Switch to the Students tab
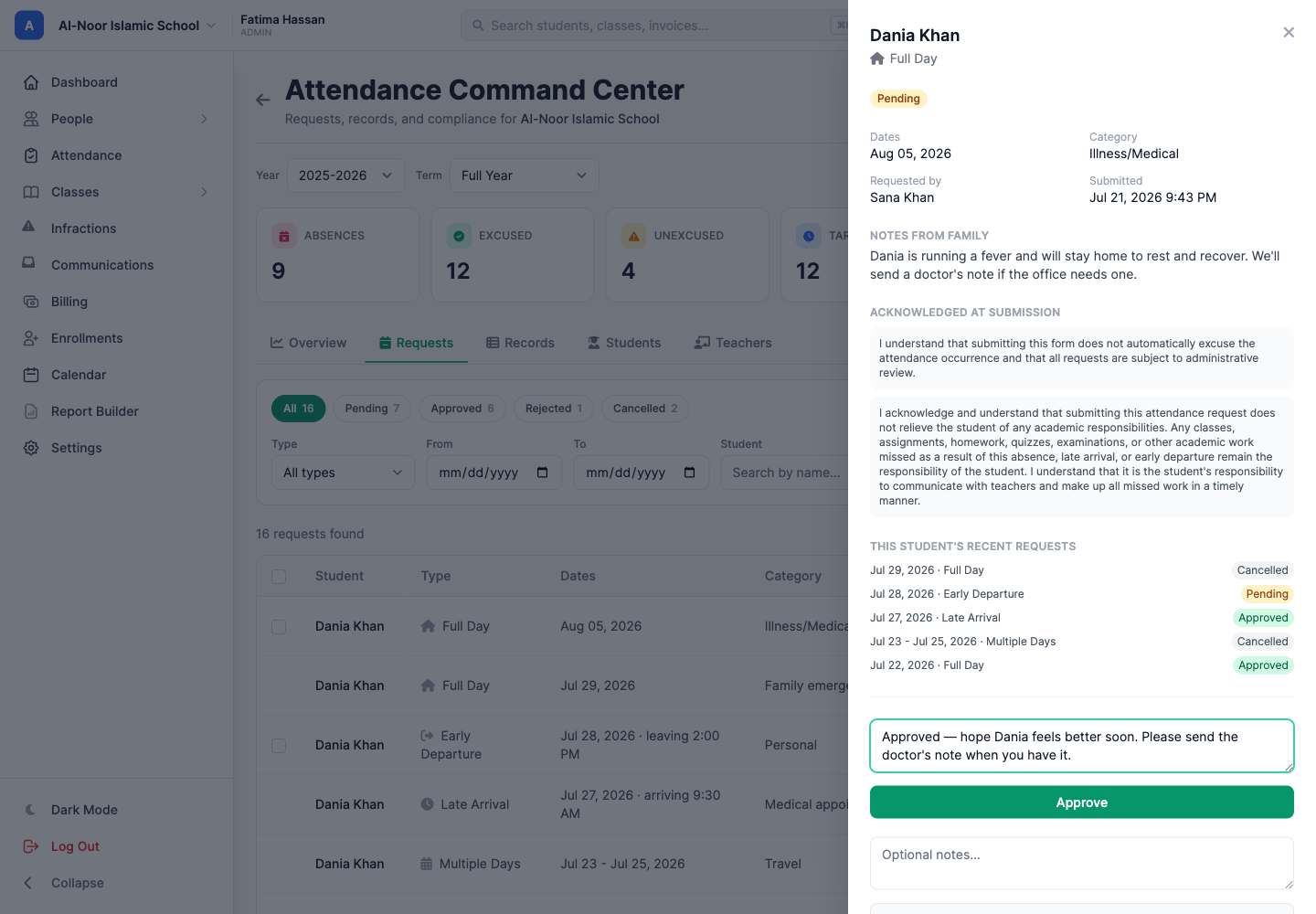The height and width of the screenshot is (914, 1316). click(x=624, y=343)
